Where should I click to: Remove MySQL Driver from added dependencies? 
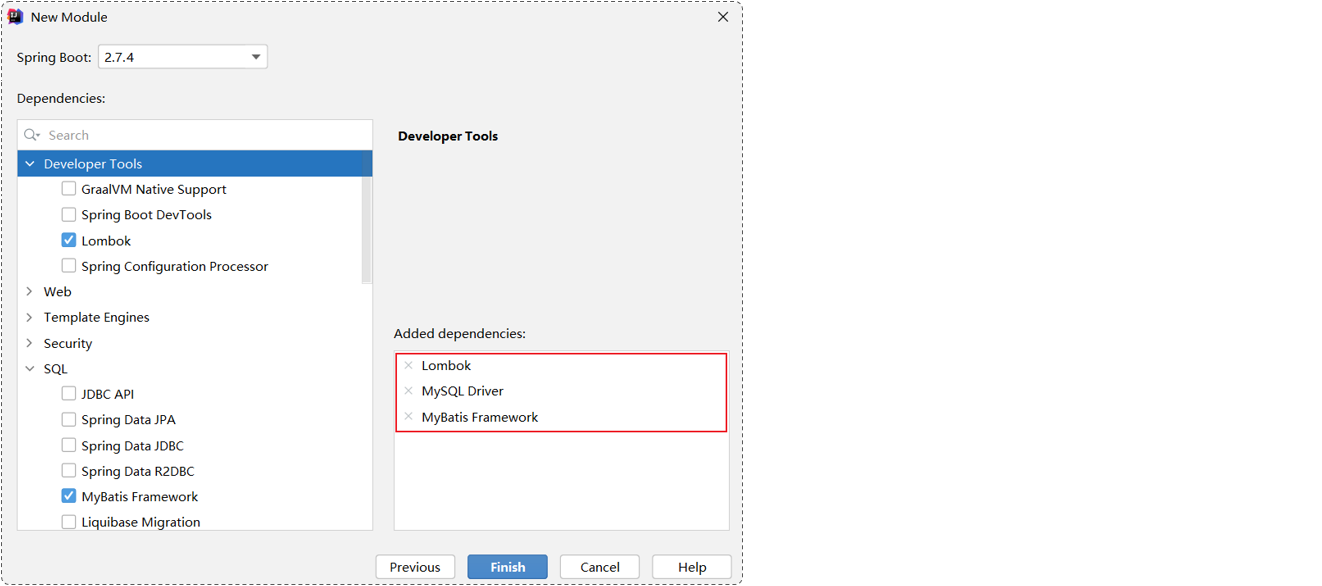coord(408,391)
